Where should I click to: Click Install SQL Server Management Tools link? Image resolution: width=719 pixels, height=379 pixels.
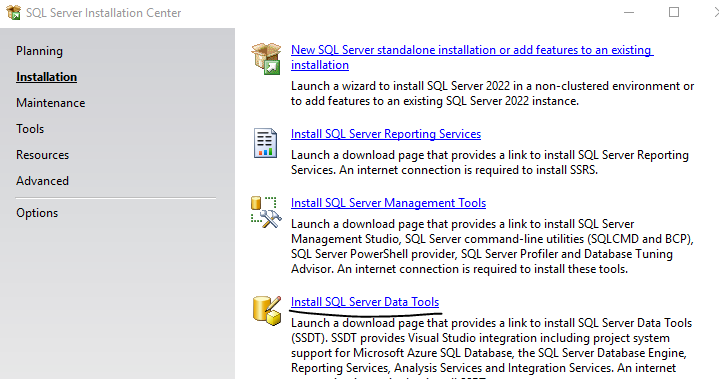(x=388, y=203)
